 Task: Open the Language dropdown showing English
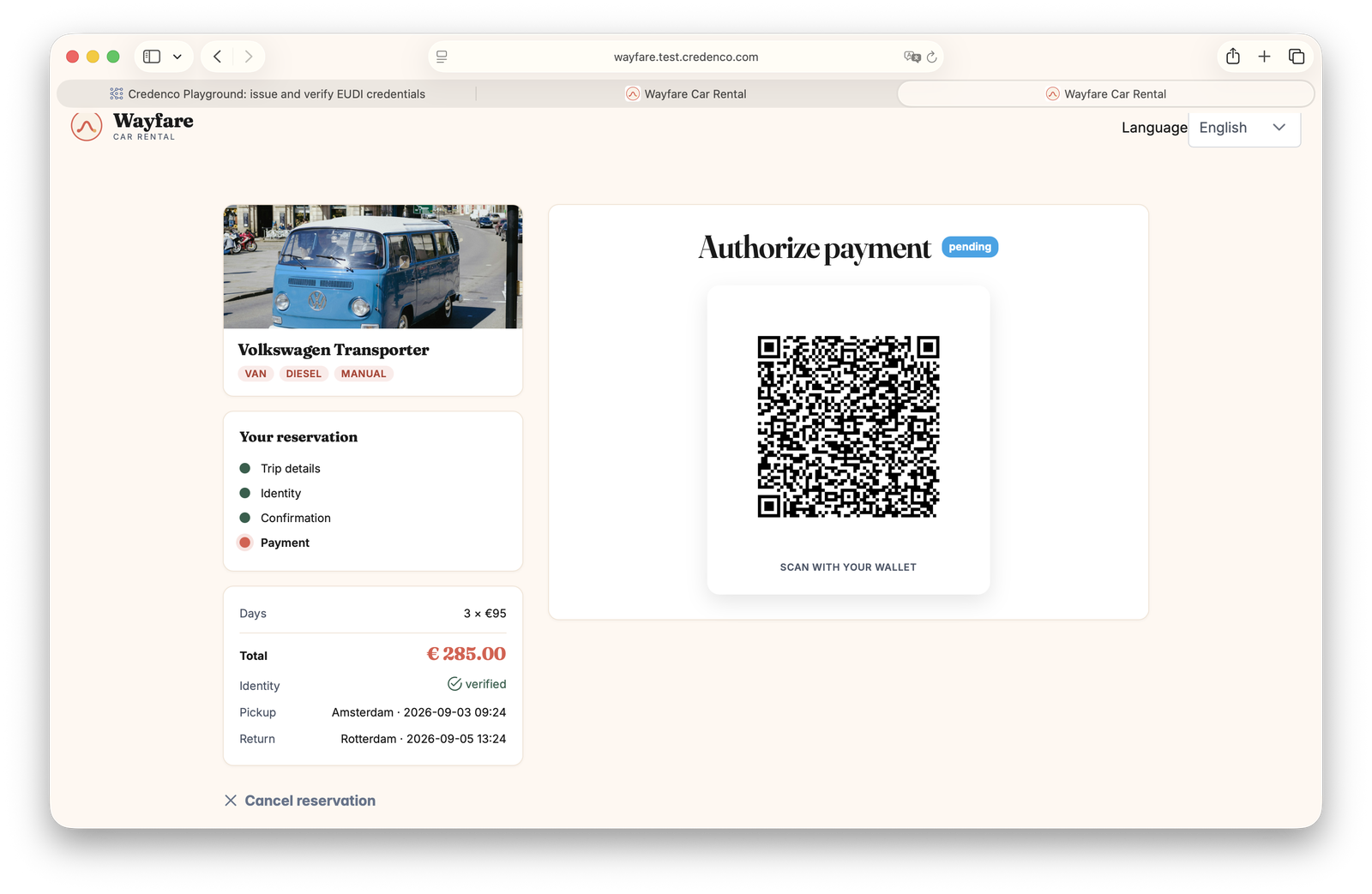click(1244, 128)
